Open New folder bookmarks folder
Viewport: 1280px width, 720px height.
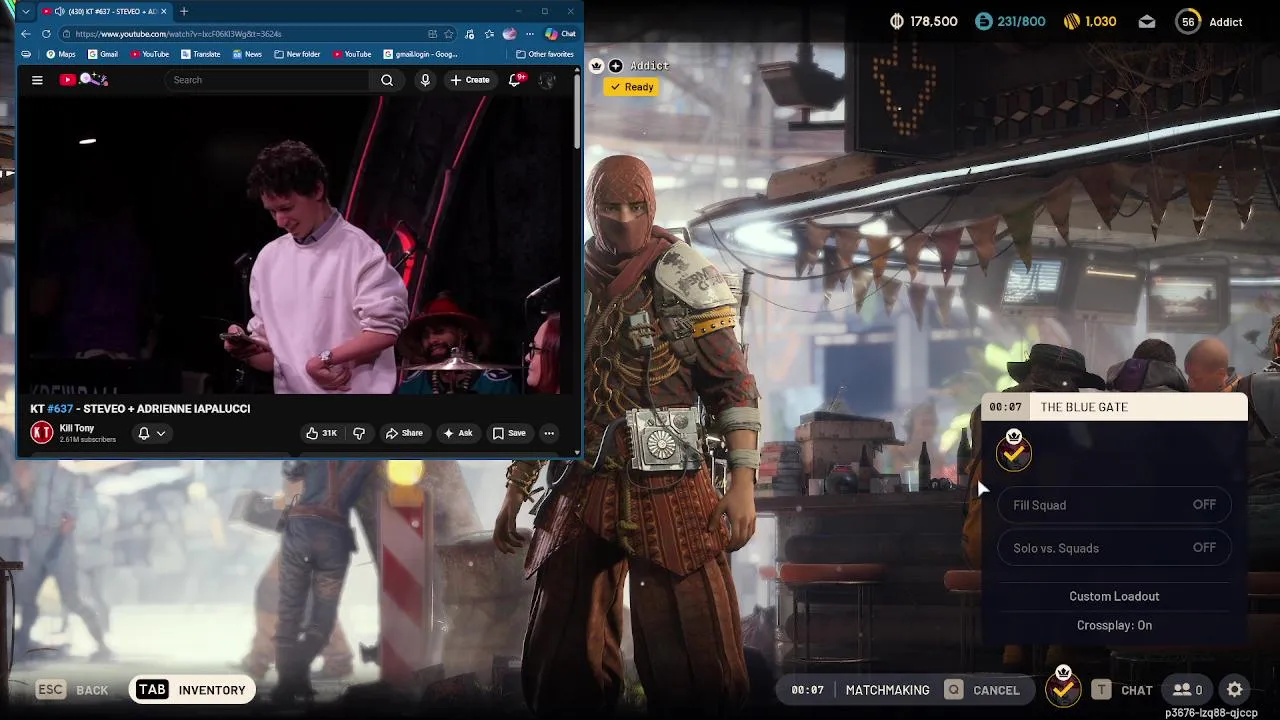(x=297, y=54)
